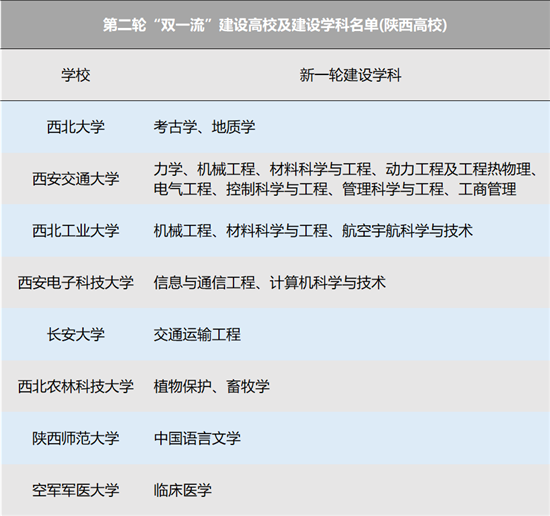Click the discipline "临床医学"
The width and height of the screenshot is (550, 516).
coord(182,490)
